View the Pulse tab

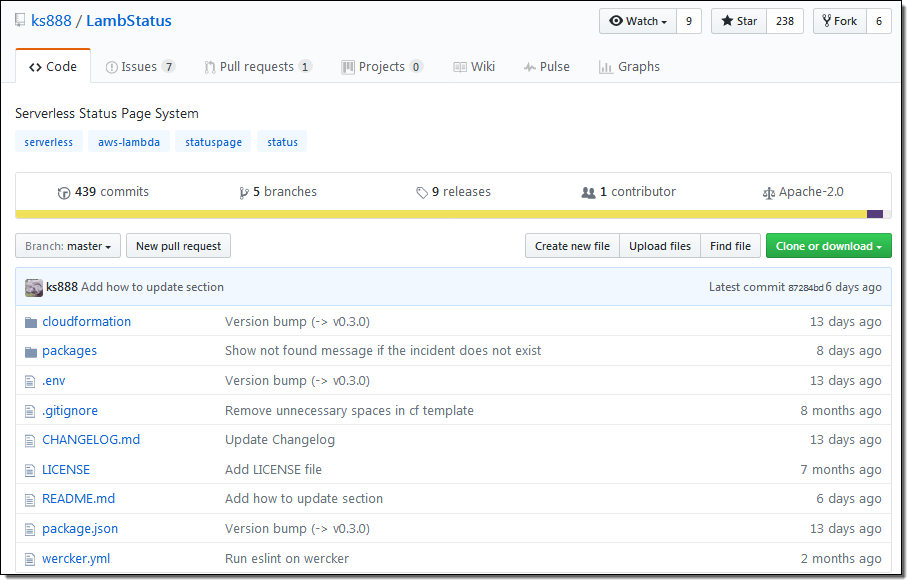click(x=547, y=67)
